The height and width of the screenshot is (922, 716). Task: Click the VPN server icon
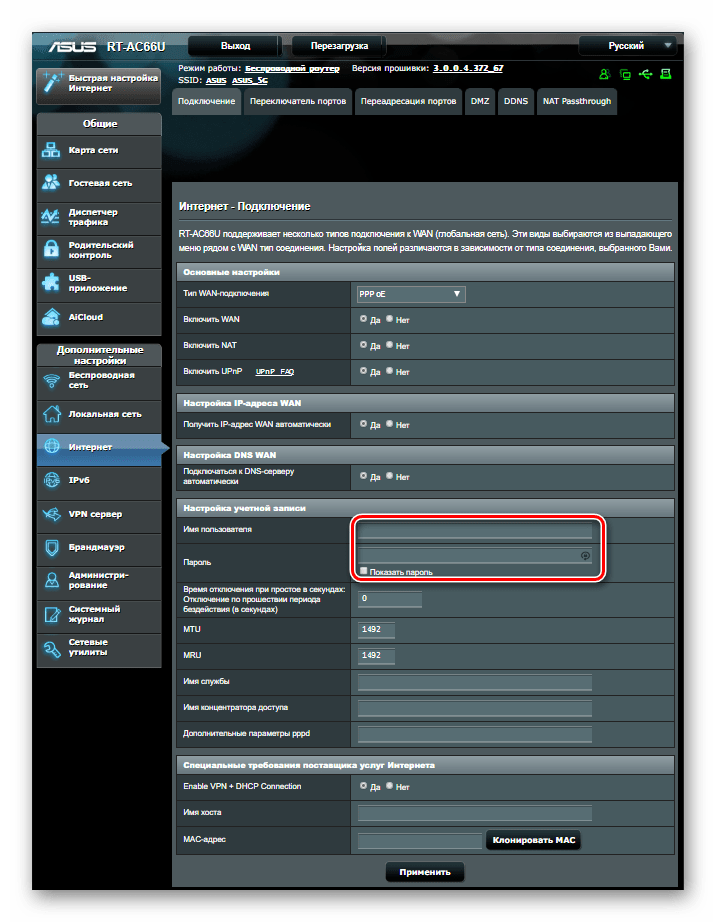(51, 514)
